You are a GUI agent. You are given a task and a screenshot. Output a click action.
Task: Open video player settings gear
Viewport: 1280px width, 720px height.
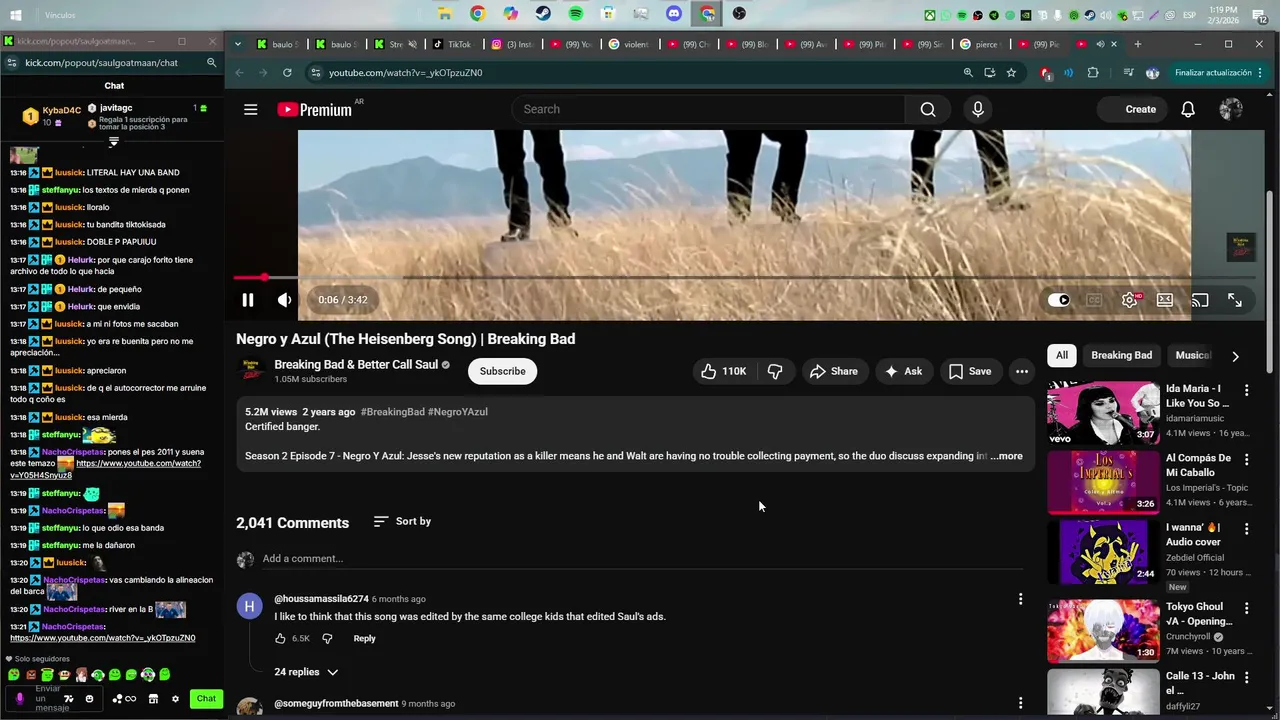(x=1130, y=300)
